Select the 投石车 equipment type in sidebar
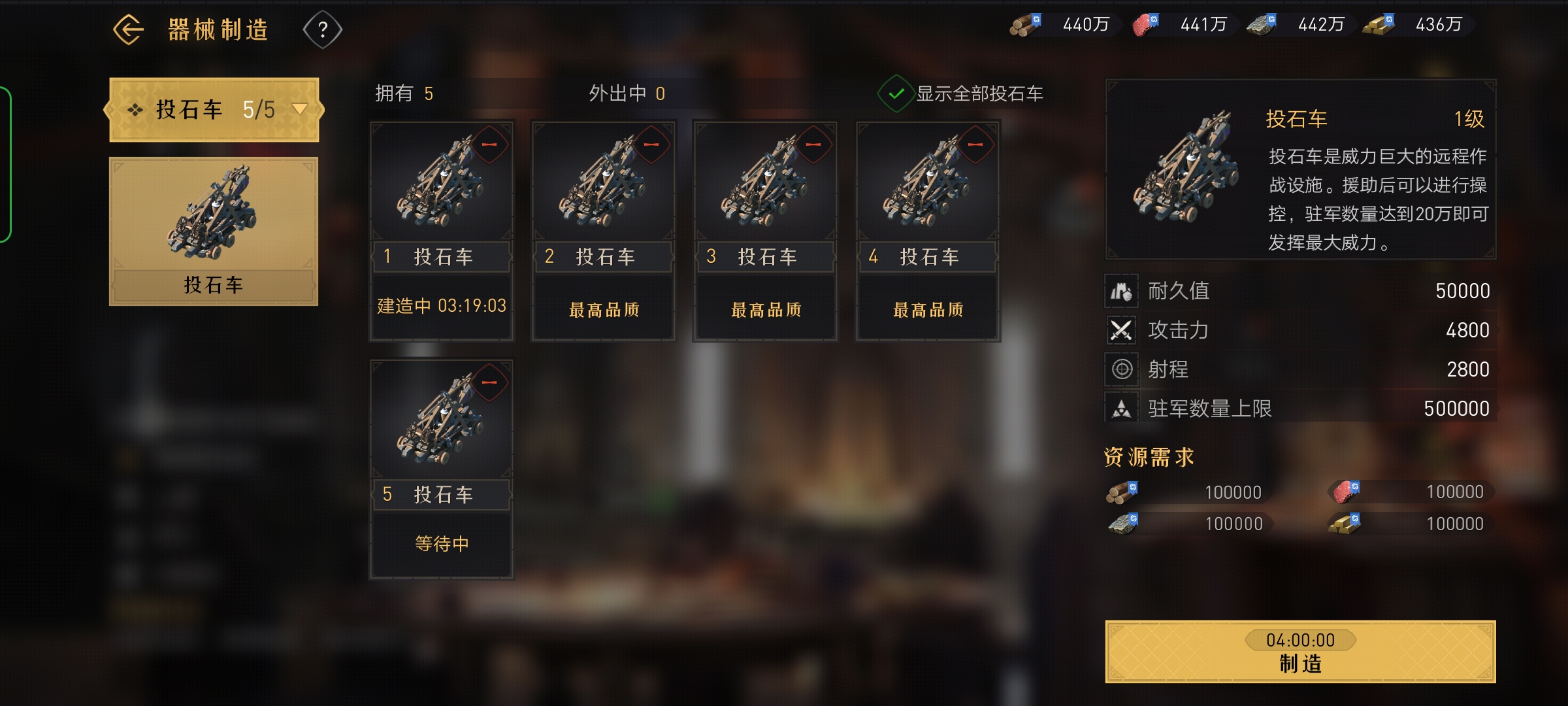 (x=214, y=231)
